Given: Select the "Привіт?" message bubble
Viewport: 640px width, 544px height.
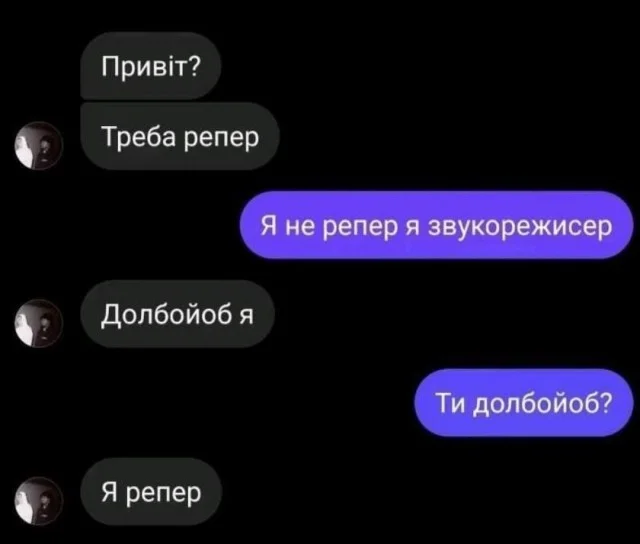Looking at the screenshot, I should 151,66.
